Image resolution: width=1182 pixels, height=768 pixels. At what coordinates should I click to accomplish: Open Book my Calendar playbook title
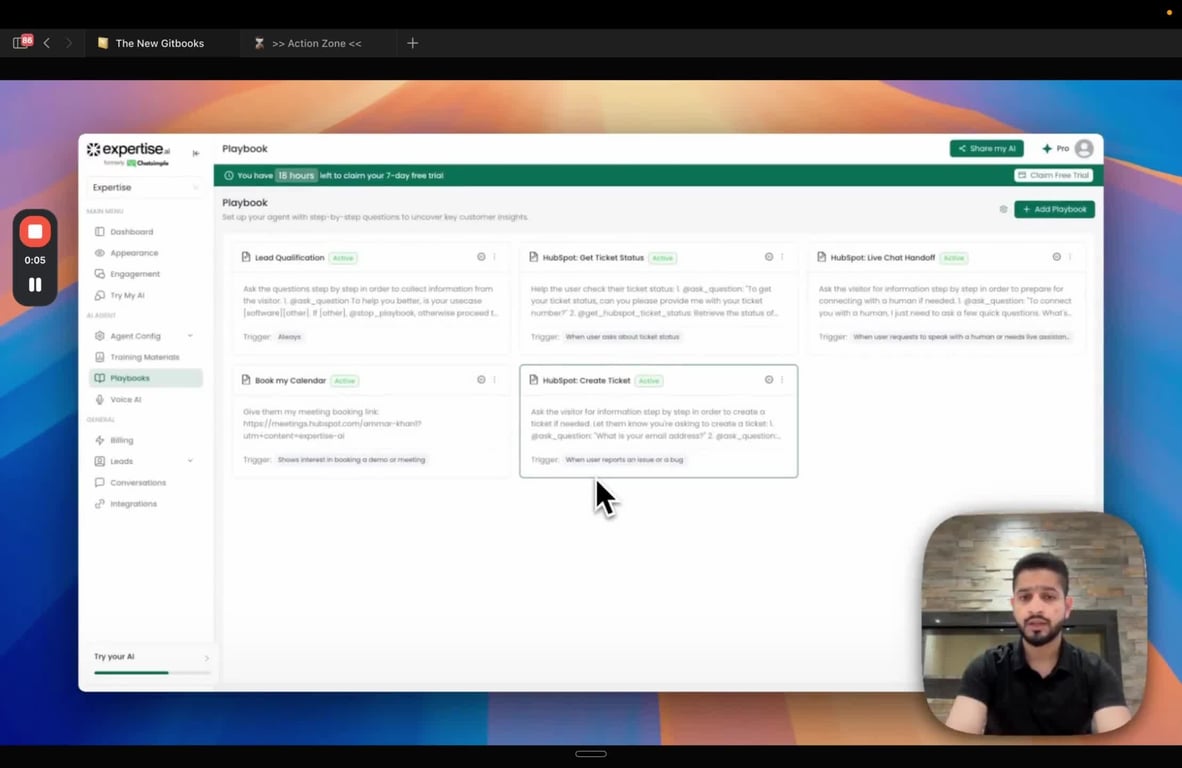290,381
